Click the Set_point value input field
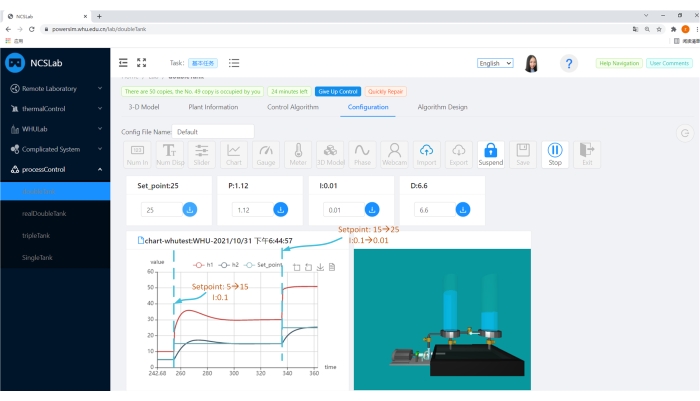The width and height of the screenshot is (700, 401). [160, 210]
